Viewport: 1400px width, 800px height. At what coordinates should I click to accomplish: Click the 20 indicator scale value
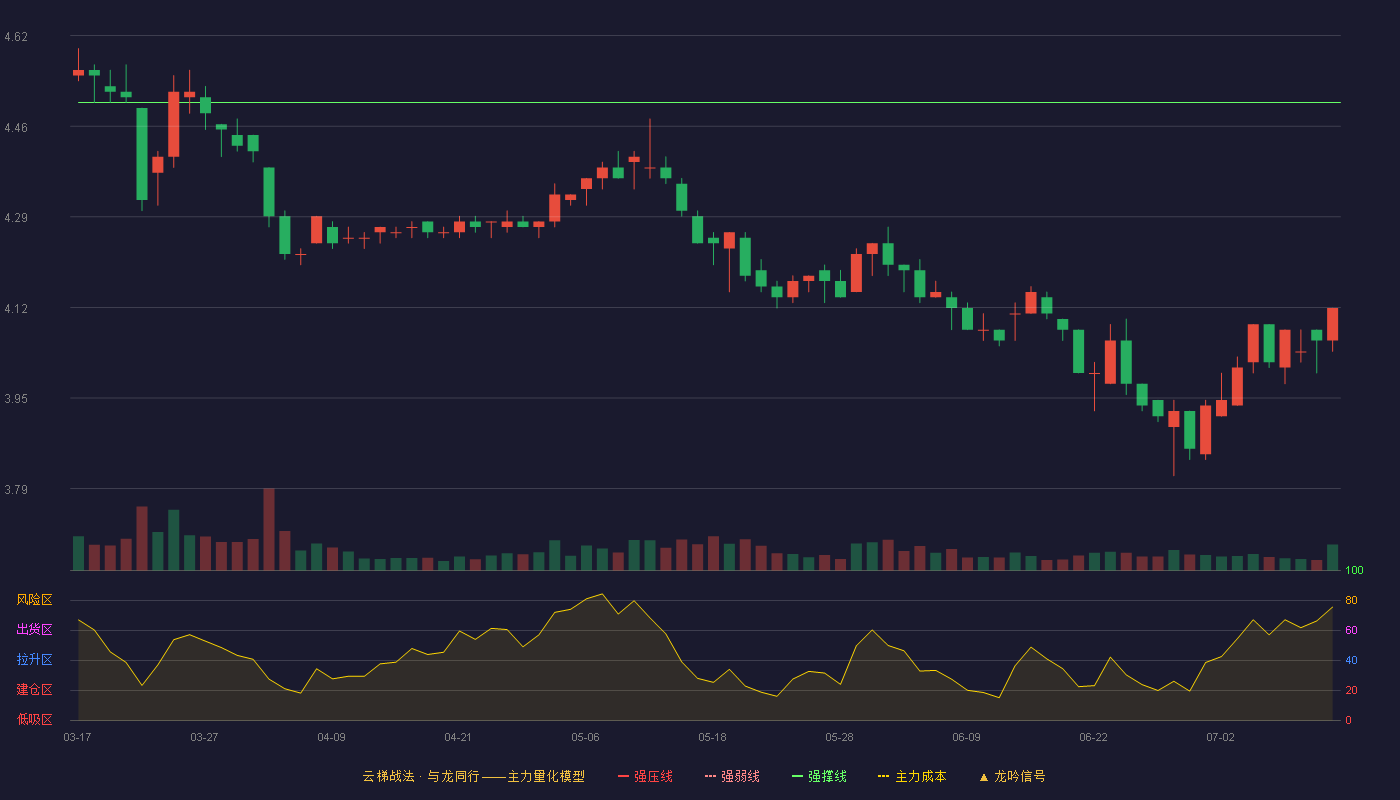click(1351, 690)
